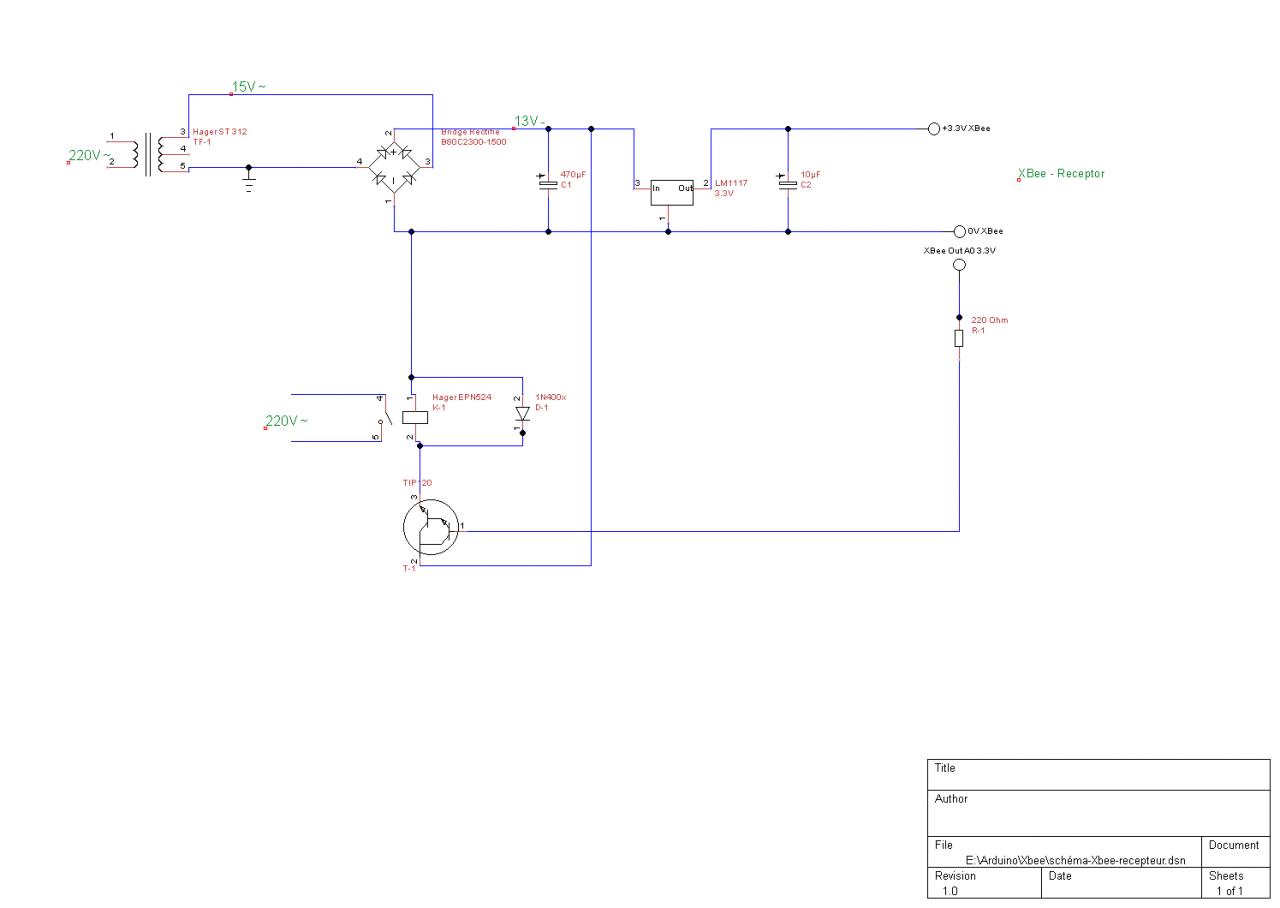Click the Date cell in title block
This screenshot has width=1280, height=908.
point(1120,882)
